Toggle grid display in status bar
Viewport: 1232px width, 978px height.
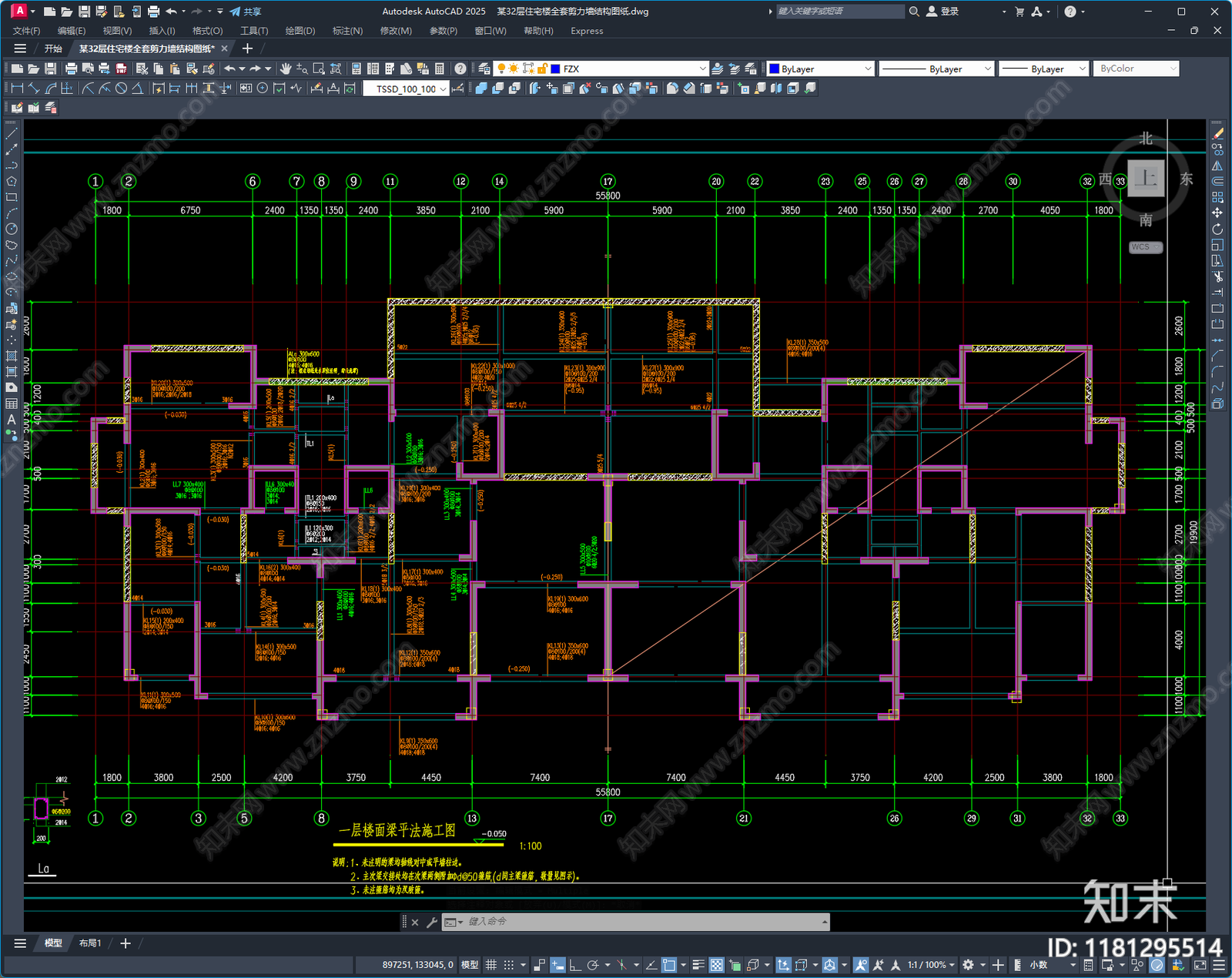coord(490,965)
